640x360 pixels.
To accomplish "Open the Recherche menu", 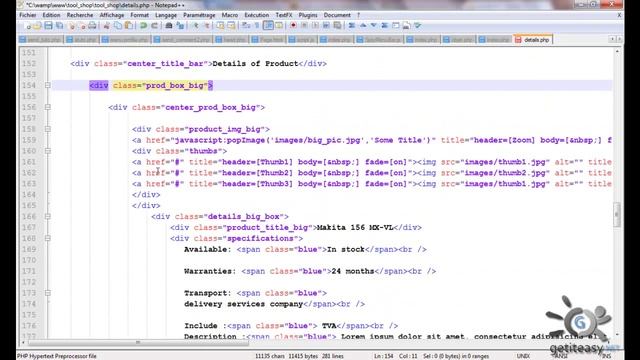I will tap(80, 15).
